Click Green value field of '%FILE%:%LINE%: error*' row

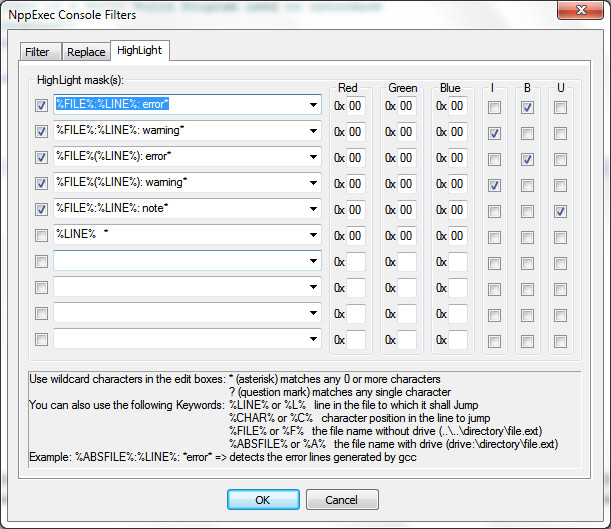tap(407, 106)
